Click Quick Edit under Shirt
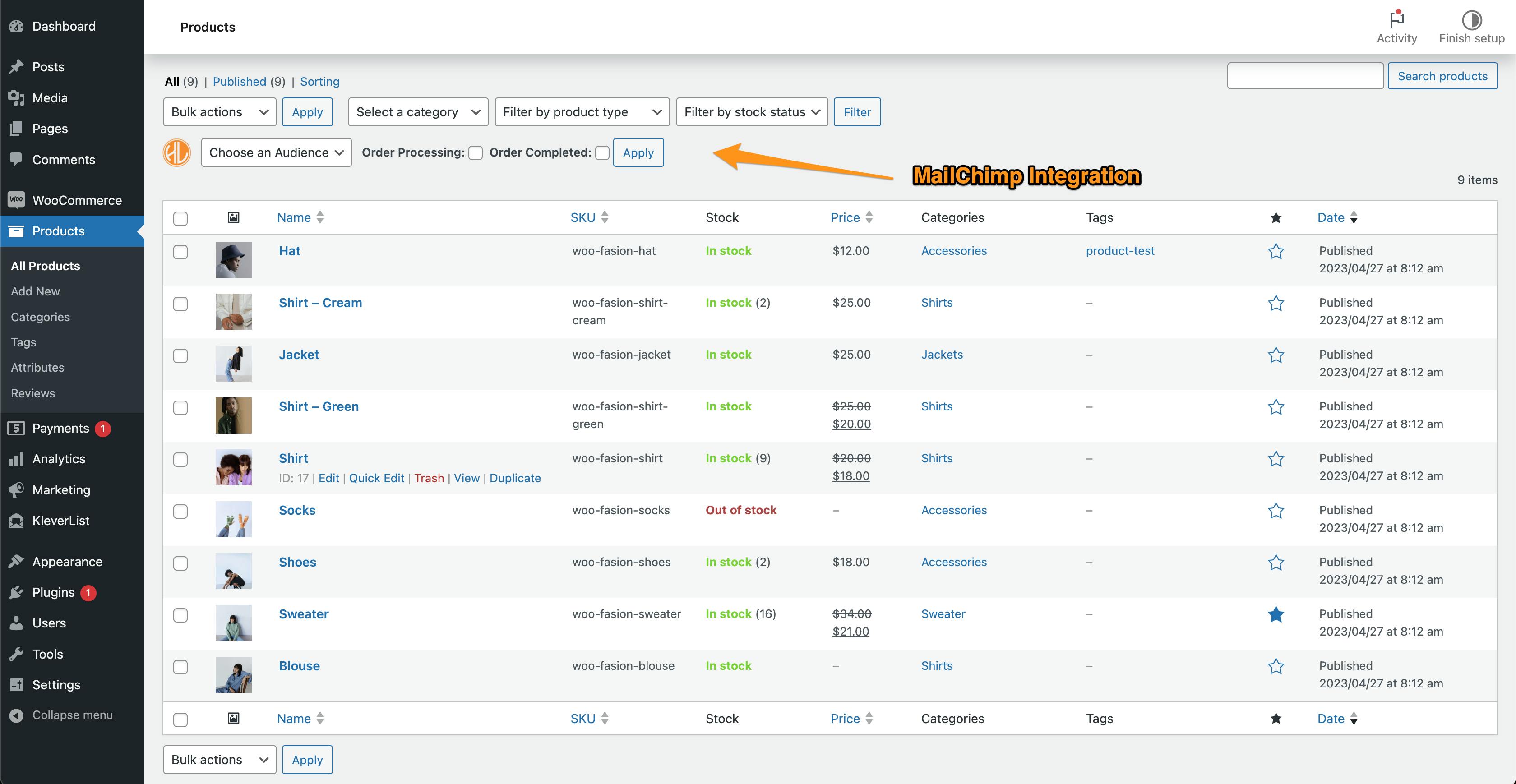 377,478
